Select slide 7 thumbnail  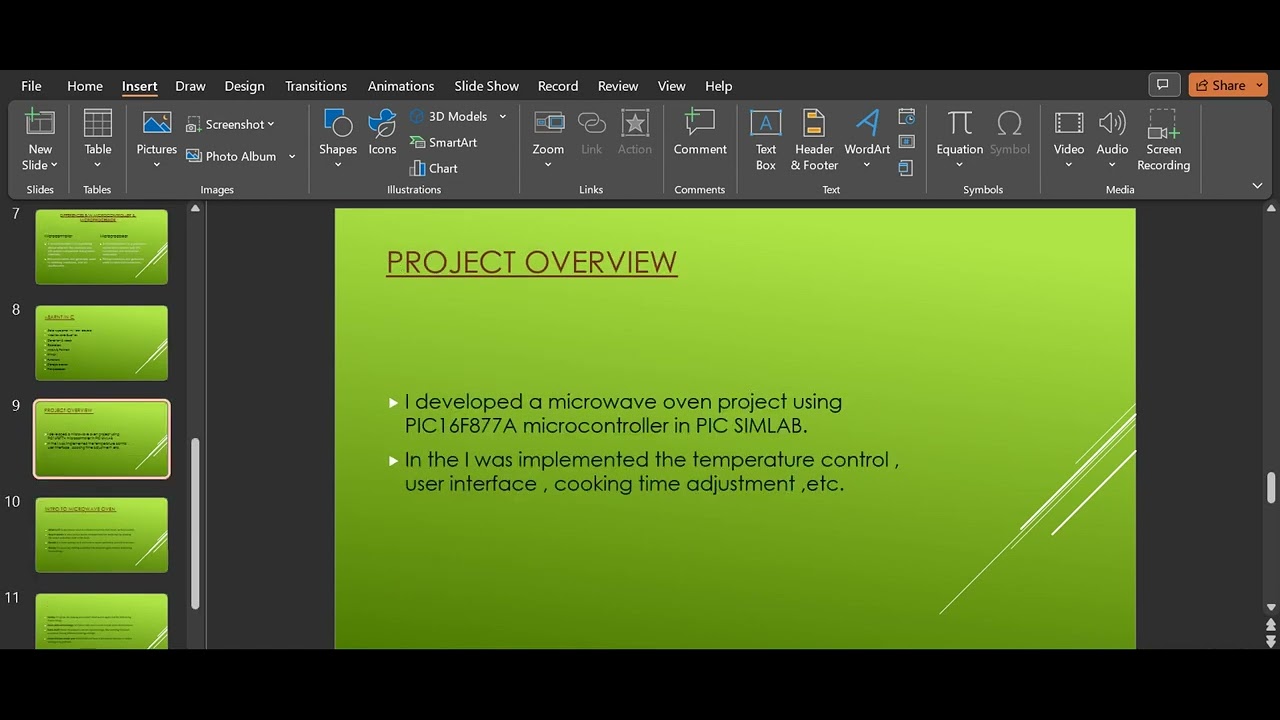click(x=102, y=246)
